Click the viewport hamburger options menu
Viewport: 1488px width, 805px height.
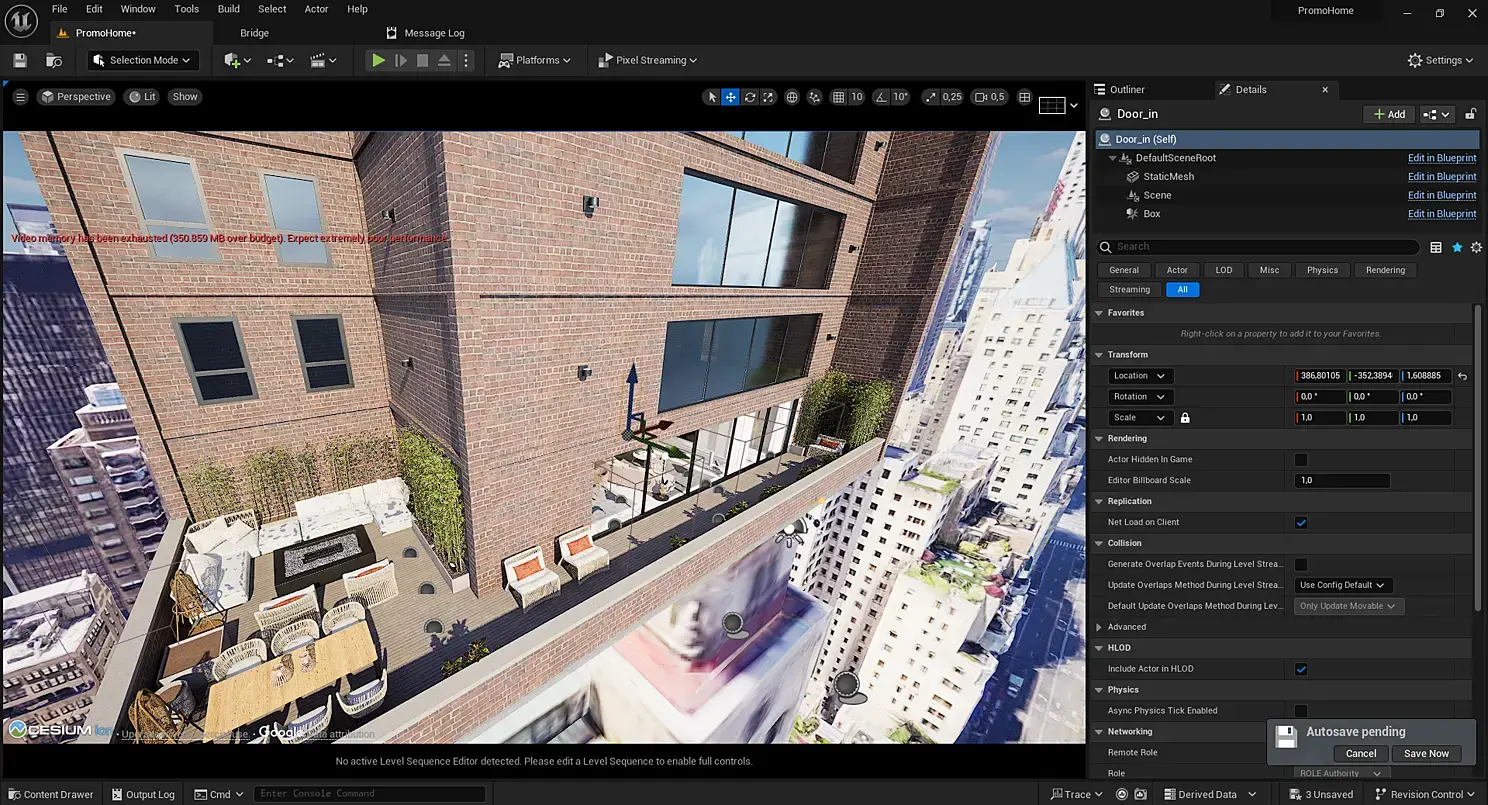[x=20, y=97]
